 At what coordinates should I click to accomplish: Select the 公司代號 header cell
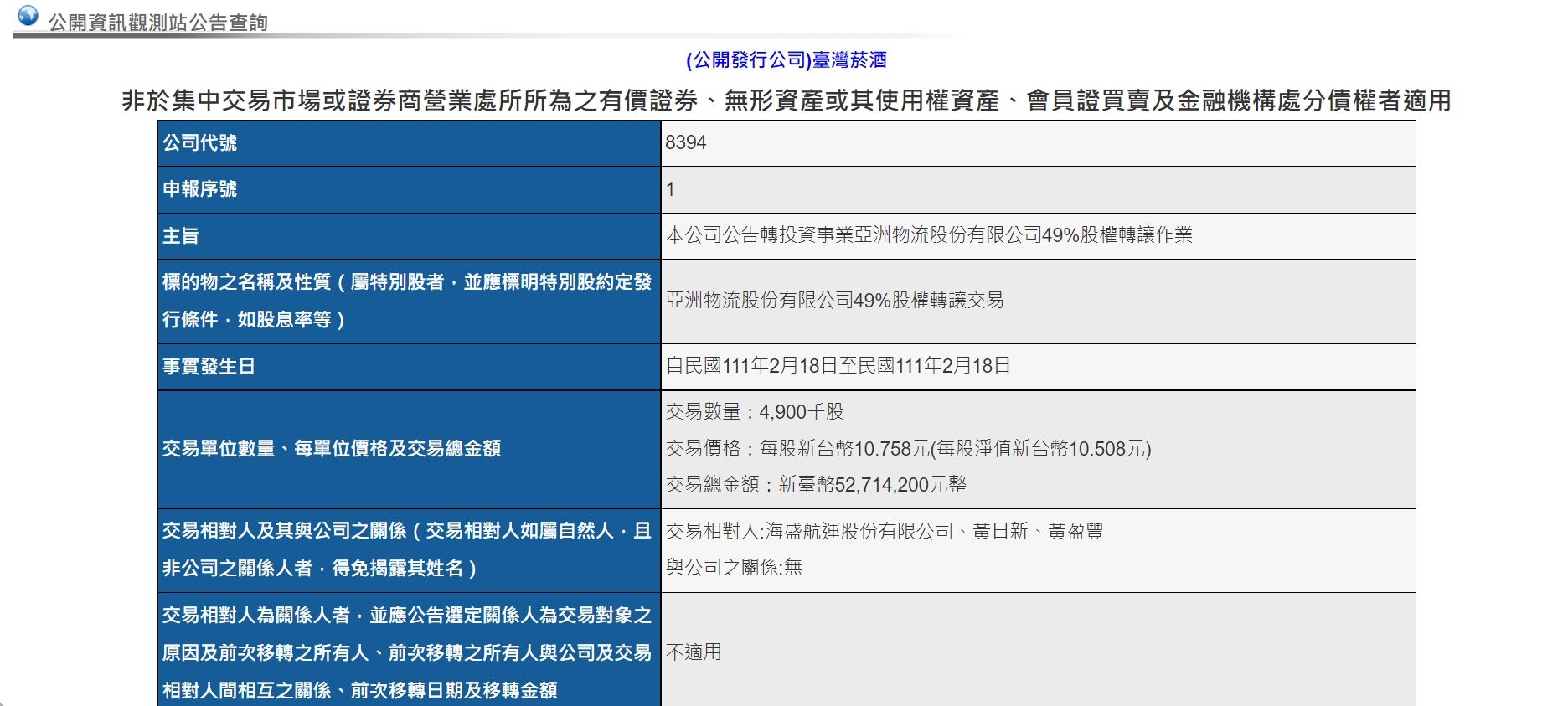pyautogui.click(x=409, y=143)
